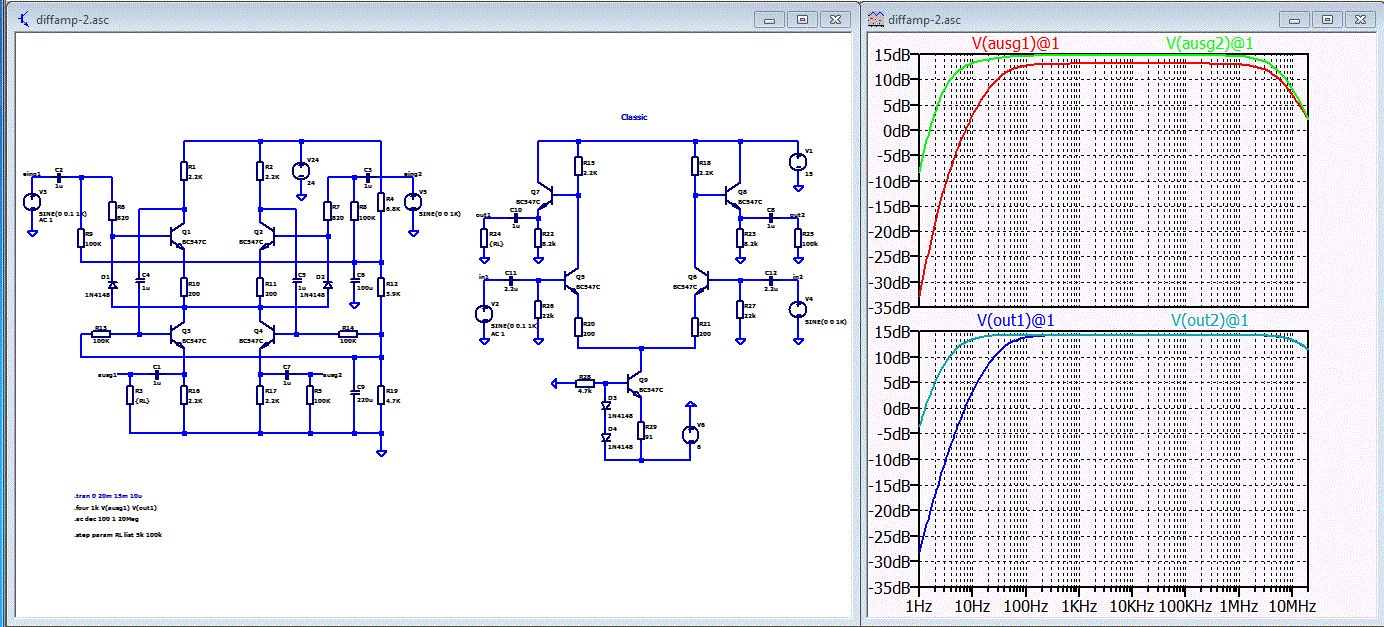Click the .step param RL directive text
1384x627 pixels.
117,535
